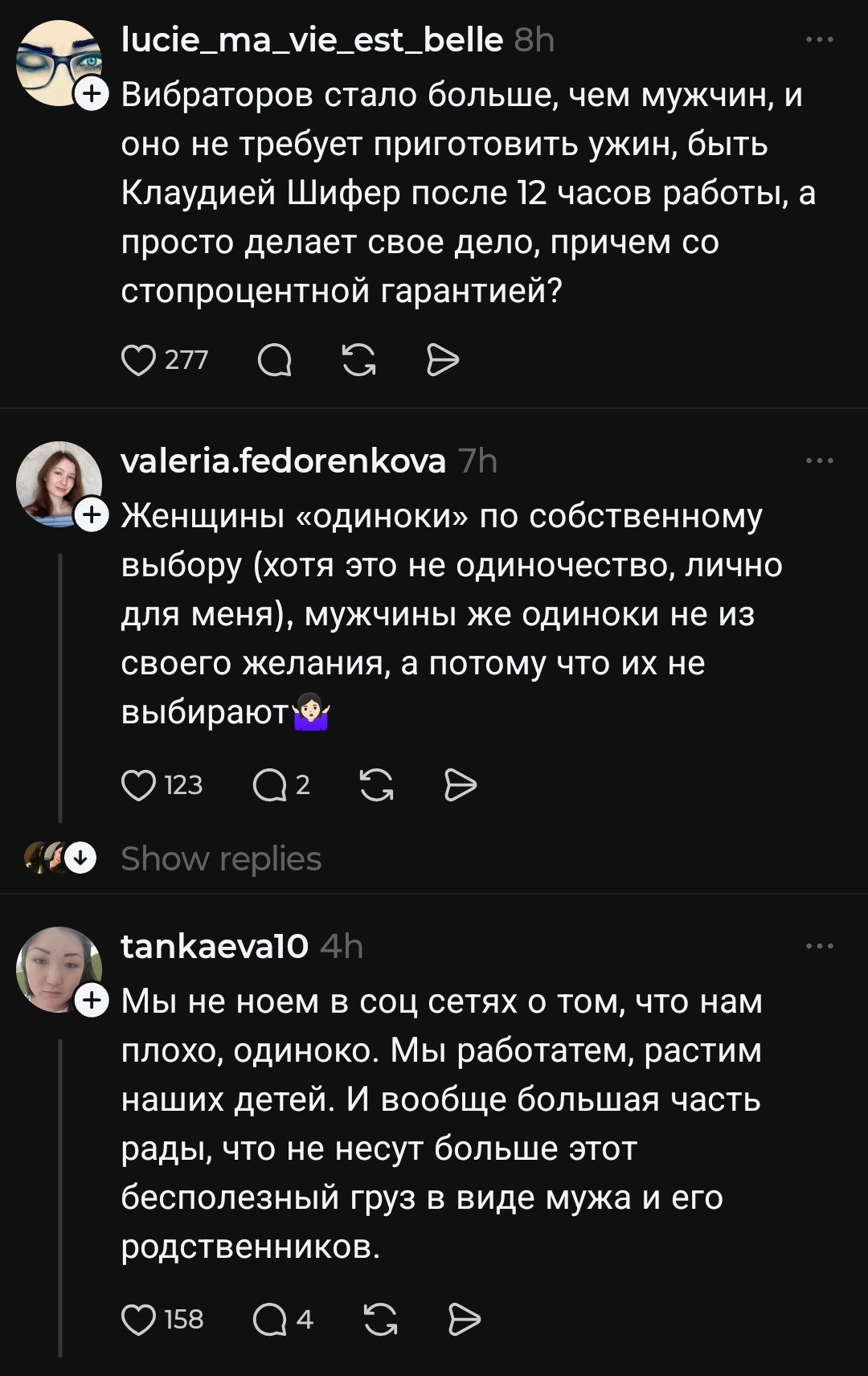Open comment thread on tankaeva10's post
Screen dimensions: 868x1376
click(x=270, y=1320)
